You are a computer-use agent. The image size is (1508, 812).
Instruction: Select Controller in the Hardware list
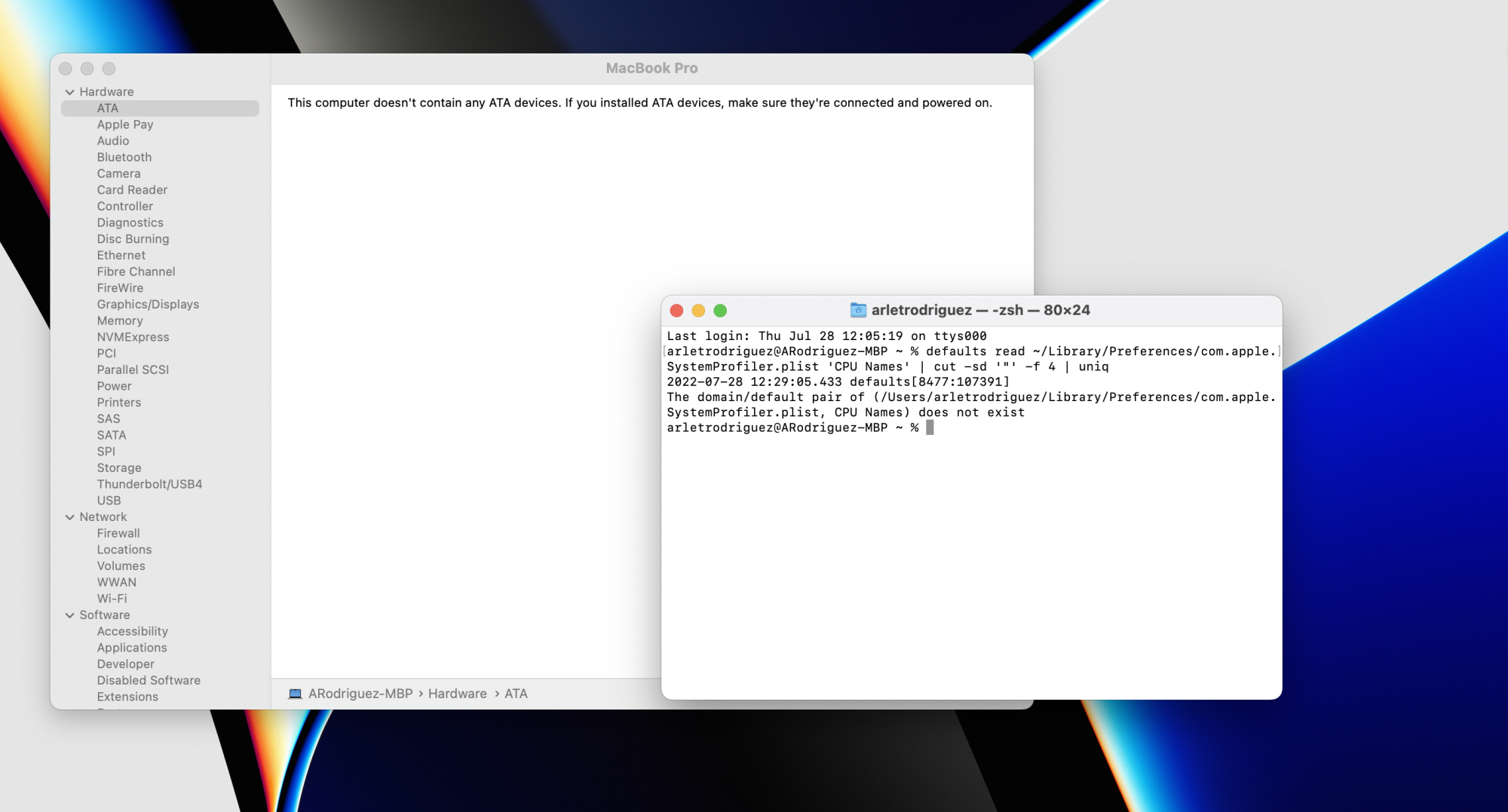tap(125, 207)
